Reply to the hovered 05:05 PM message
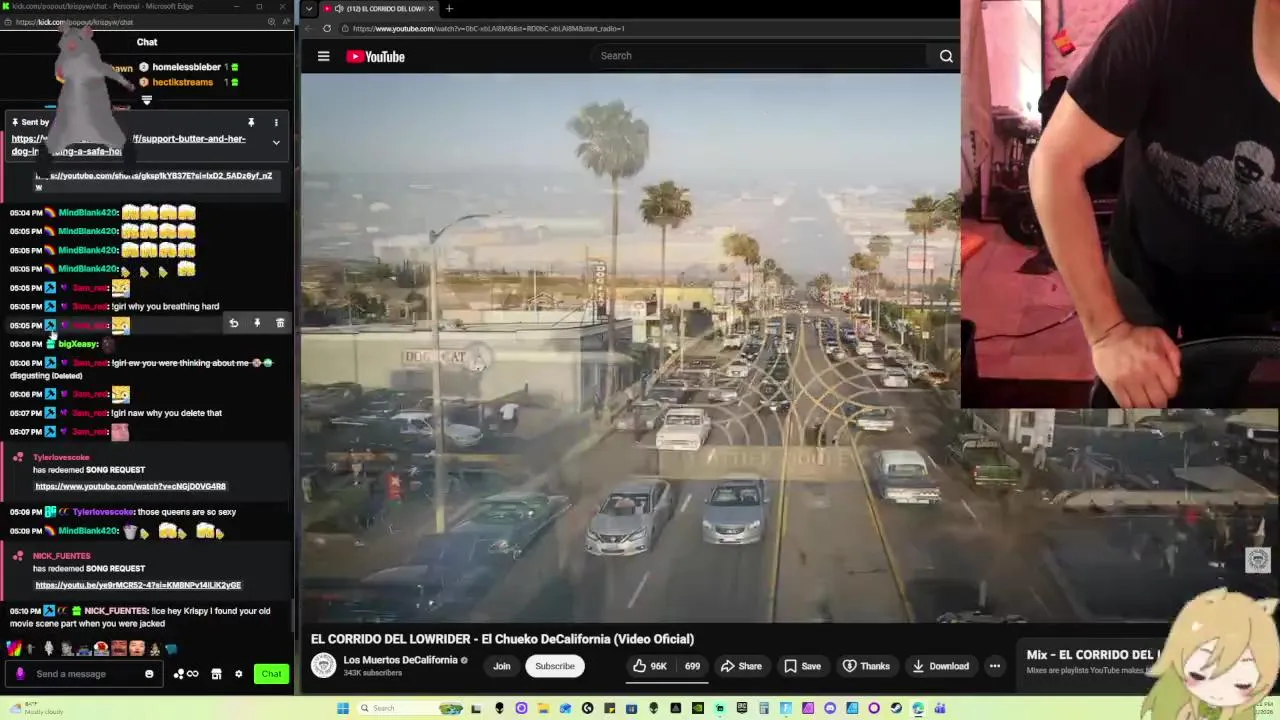Viewport: 1280px width, 720px height. click(233, 323)
